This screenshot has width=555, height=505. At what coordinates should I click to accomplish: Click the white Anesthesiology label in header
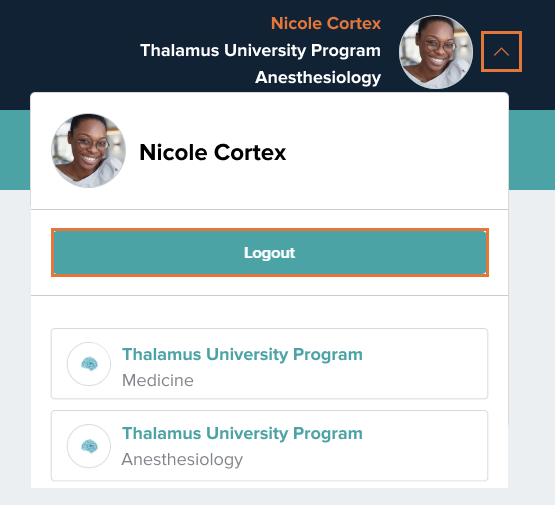(x=318, y=77)
